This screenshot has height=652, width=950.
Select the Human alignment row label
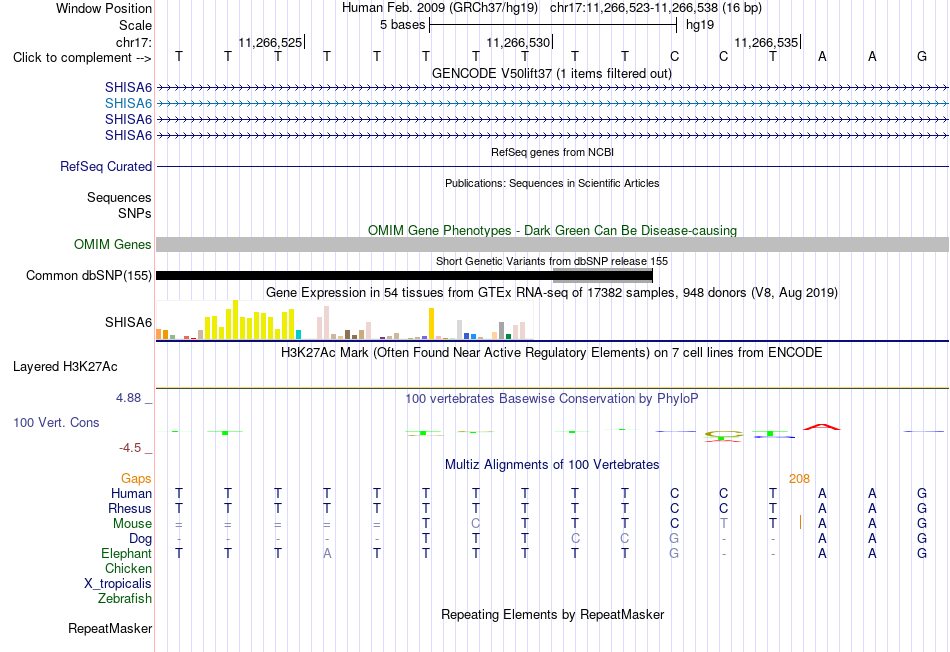point(131,493)
